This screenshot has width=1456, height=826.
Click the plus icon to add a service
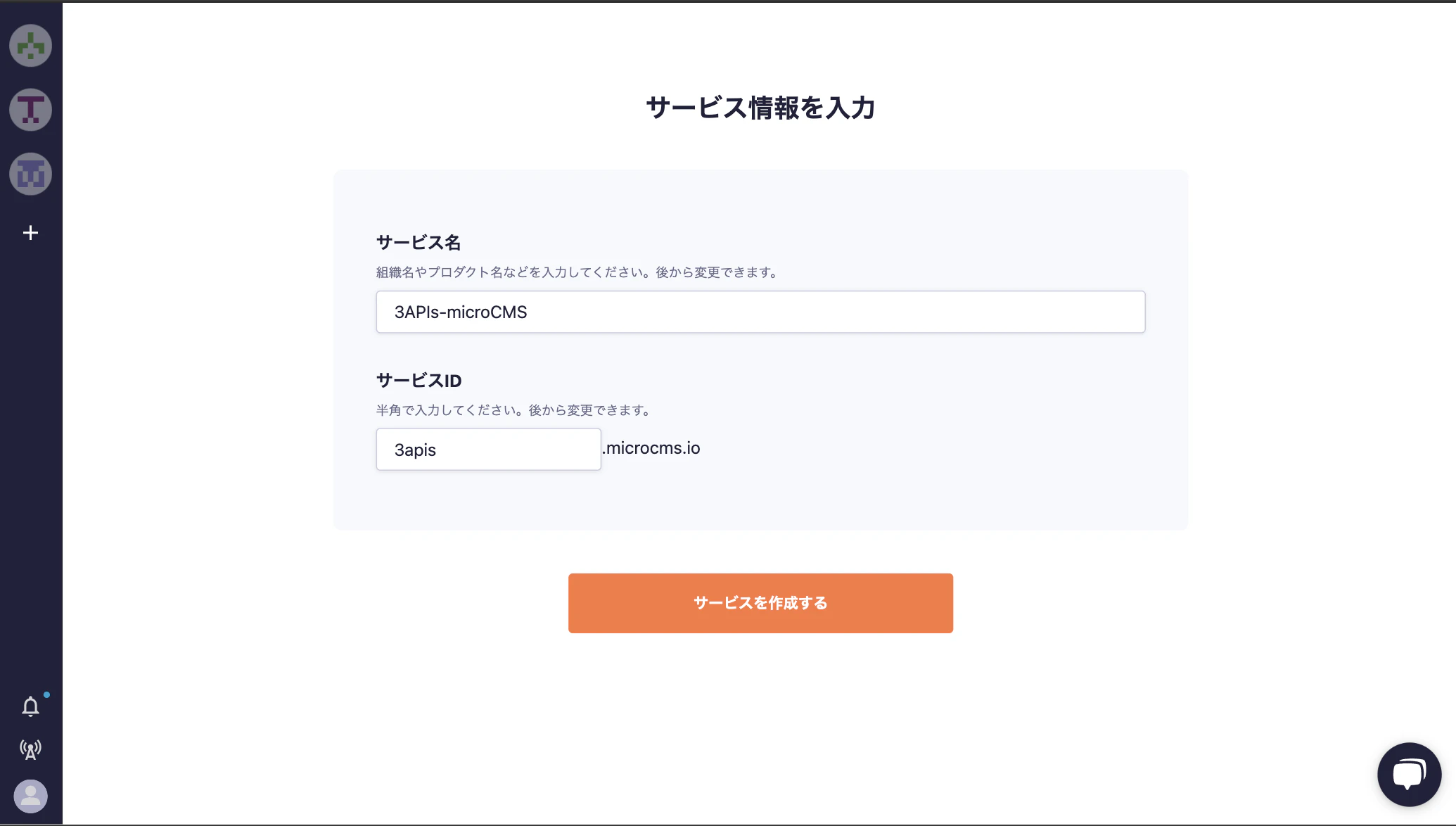coord(30,233)
